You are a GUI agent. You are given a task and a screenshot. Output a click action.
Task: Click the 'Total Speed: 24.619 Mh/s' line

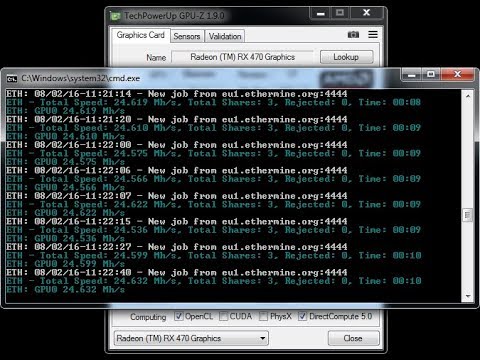click(x=213, y=102)
